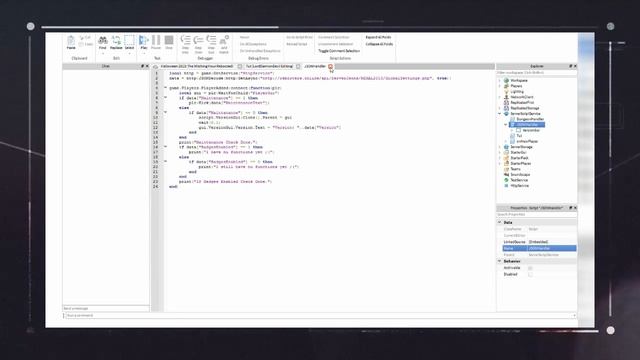
Task: Switch to the Halloween 2013 place tab
Action: click(x=196, y=66)
